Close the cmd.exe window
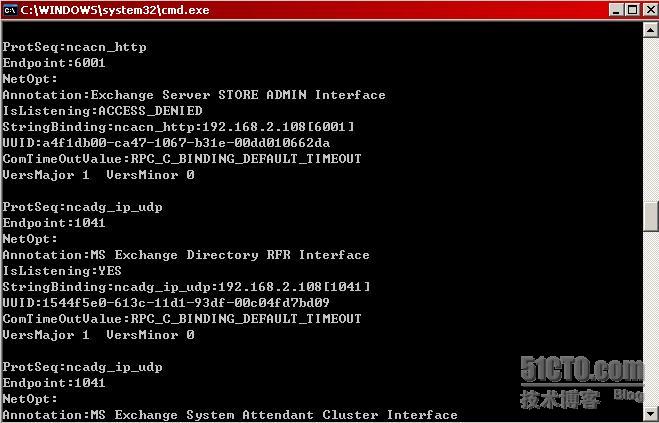Screen dimensions: 659x423 point(649,10)
